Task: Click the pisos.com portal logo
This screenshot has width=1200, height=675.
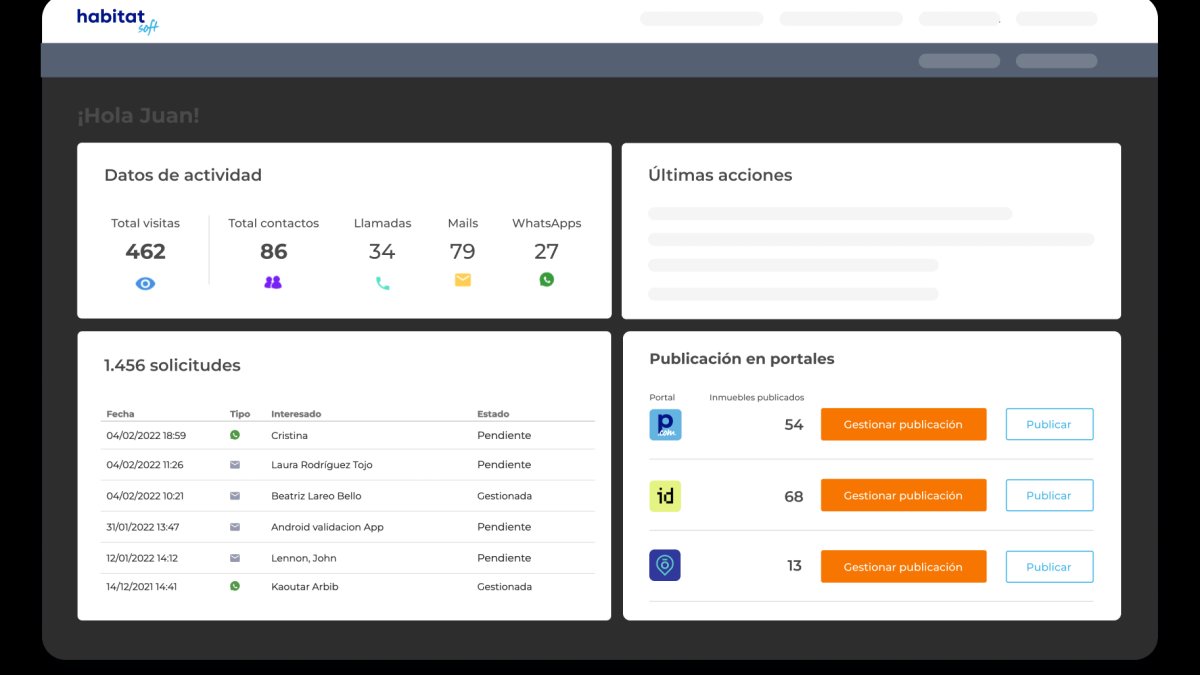Action: click(665, 425)
